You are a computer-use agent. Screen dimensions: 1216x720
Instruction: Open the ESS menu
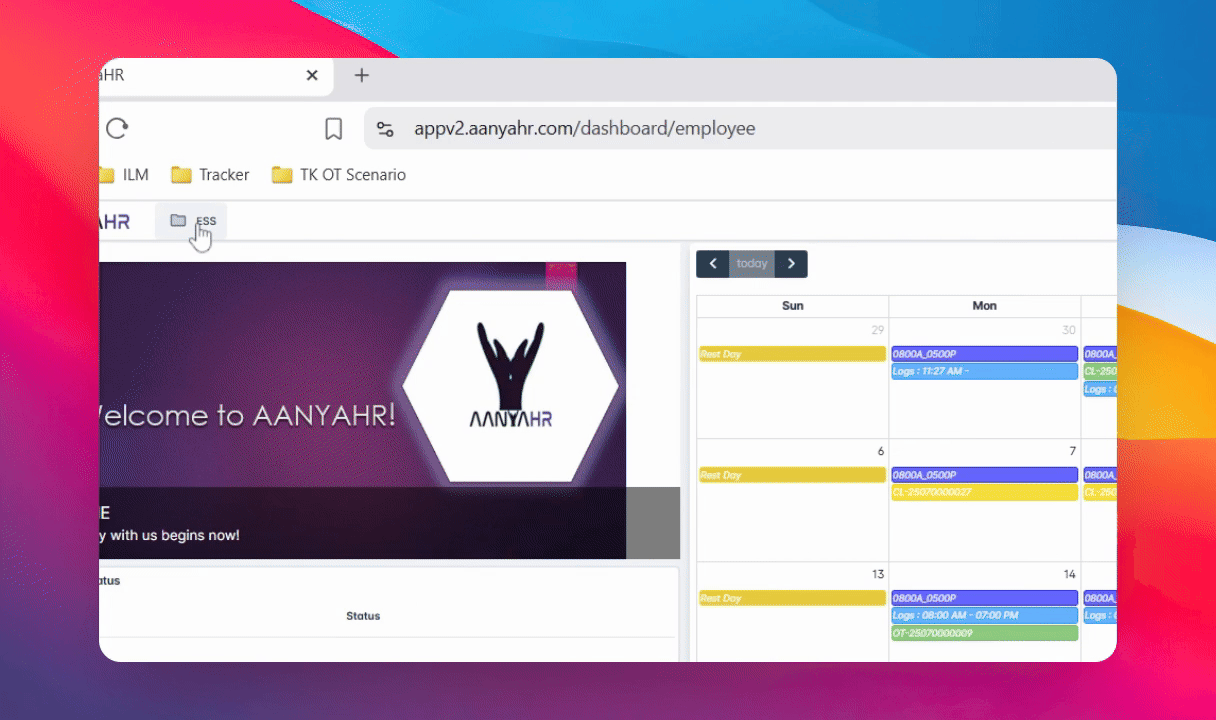(192, 221)
